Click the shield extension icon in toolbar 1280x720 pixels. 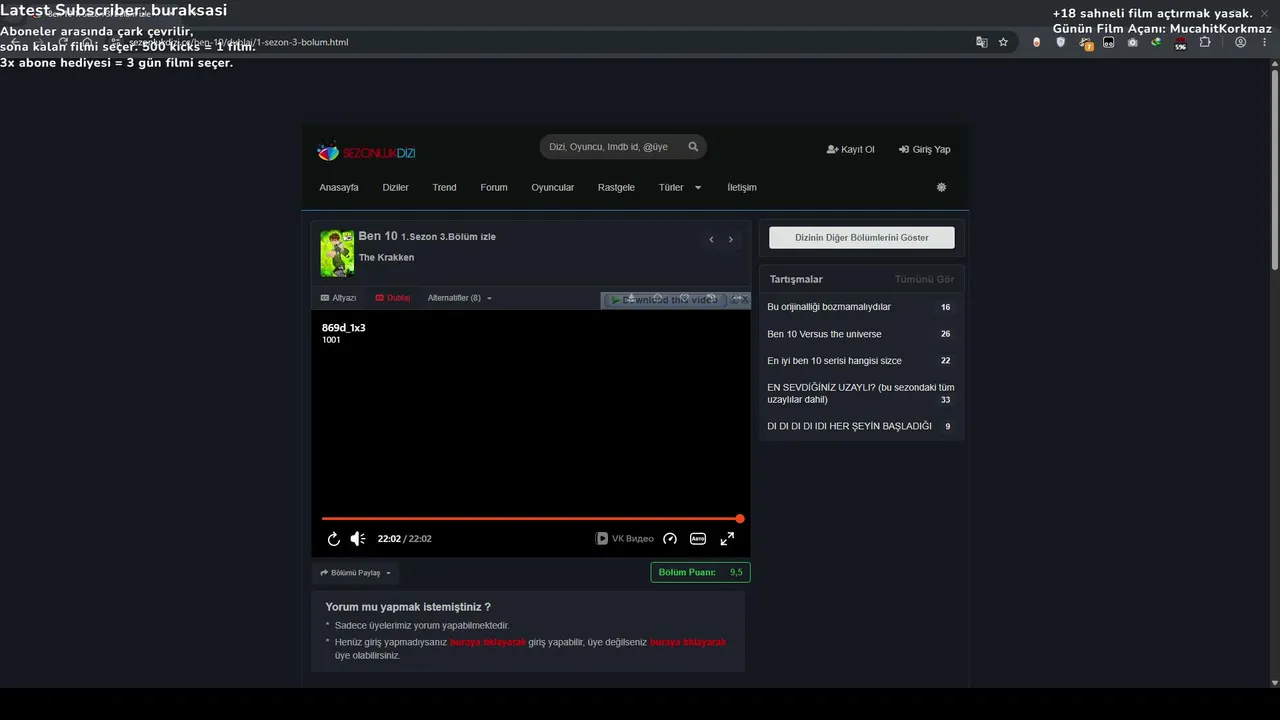pos(1060,42)
